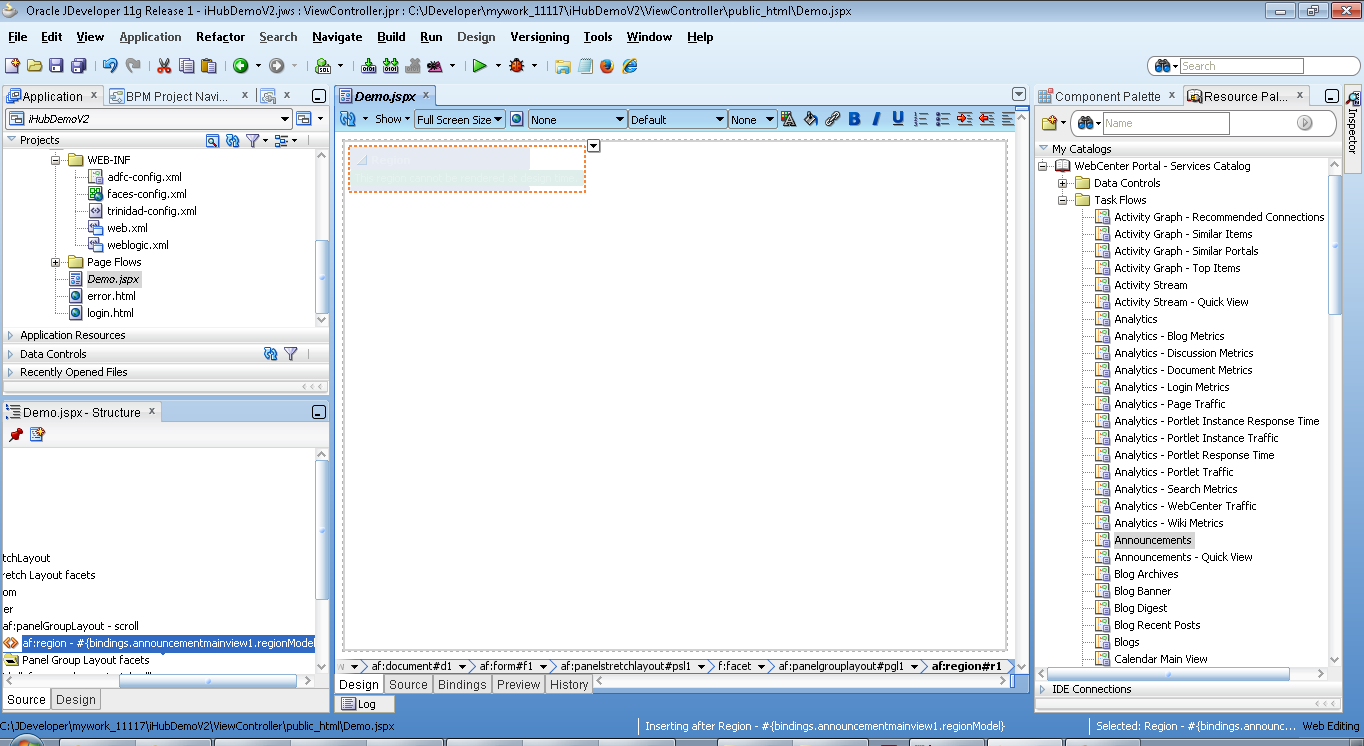Open the SQL worksheet icon
Viewport: 1364px width, 746px height.
pos(323,66)
